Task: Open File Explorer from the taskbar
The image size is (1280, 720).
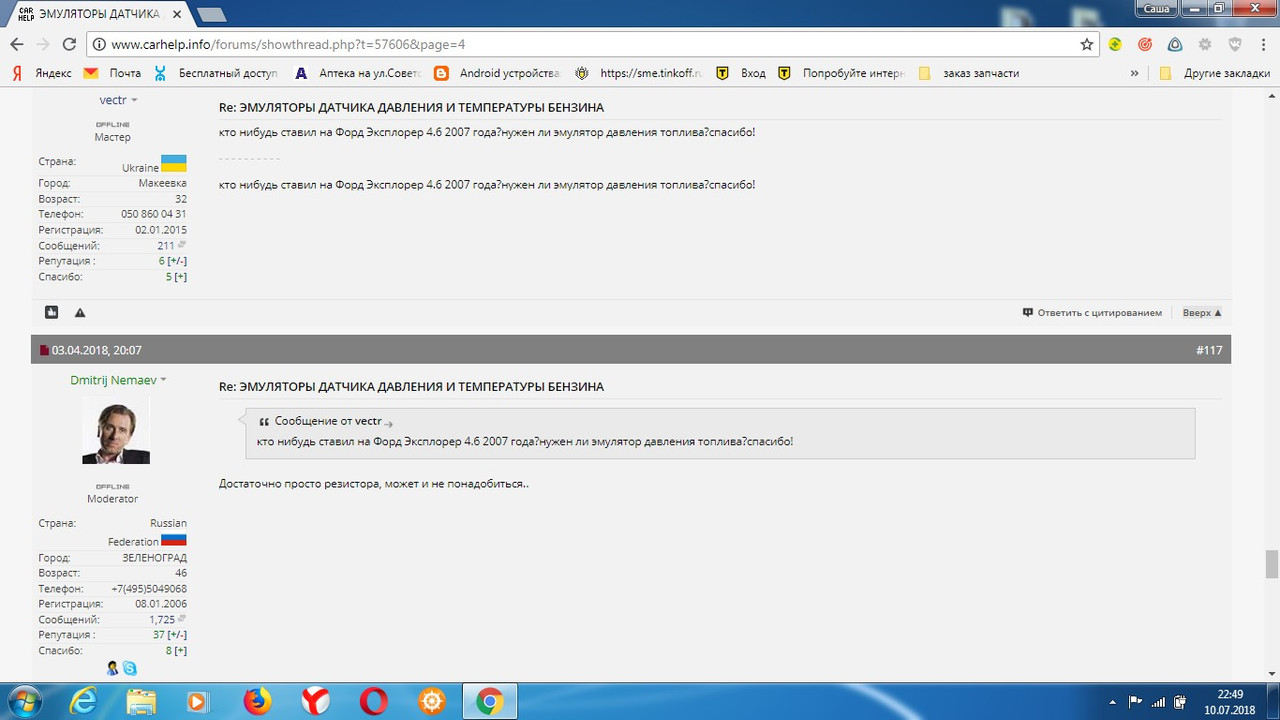Action: tap(141, 702)
